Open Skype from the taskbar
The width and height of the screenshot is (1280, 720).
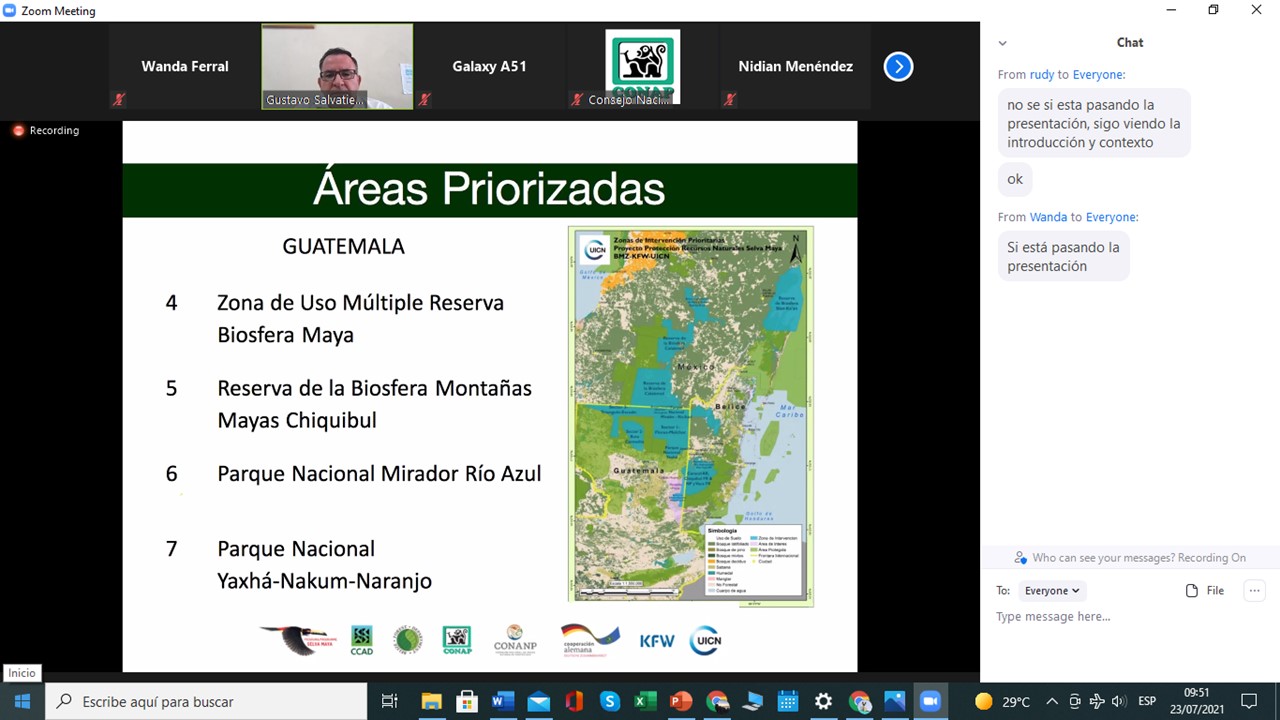610,701
